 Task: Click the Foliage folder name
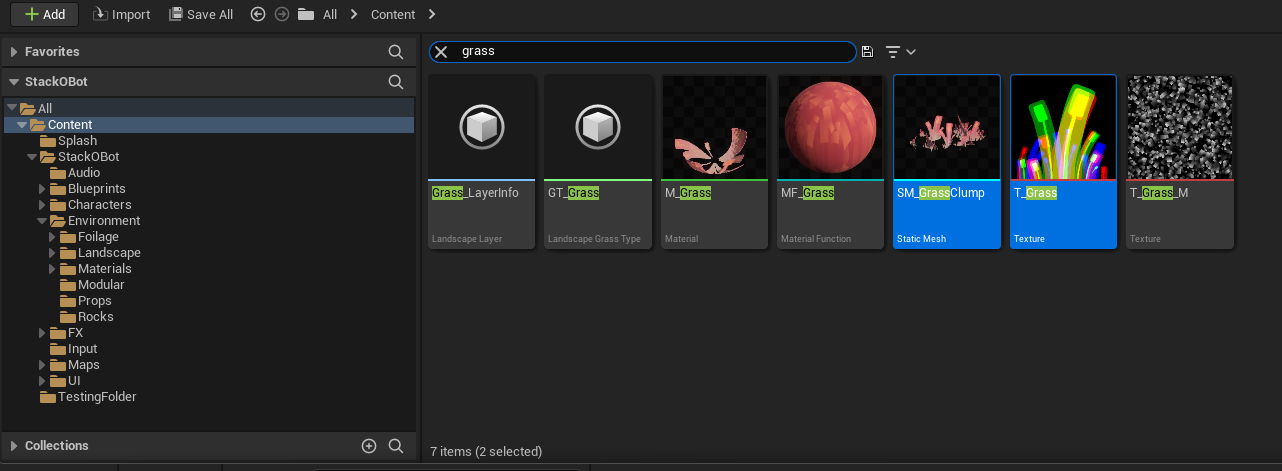[98, 237]
